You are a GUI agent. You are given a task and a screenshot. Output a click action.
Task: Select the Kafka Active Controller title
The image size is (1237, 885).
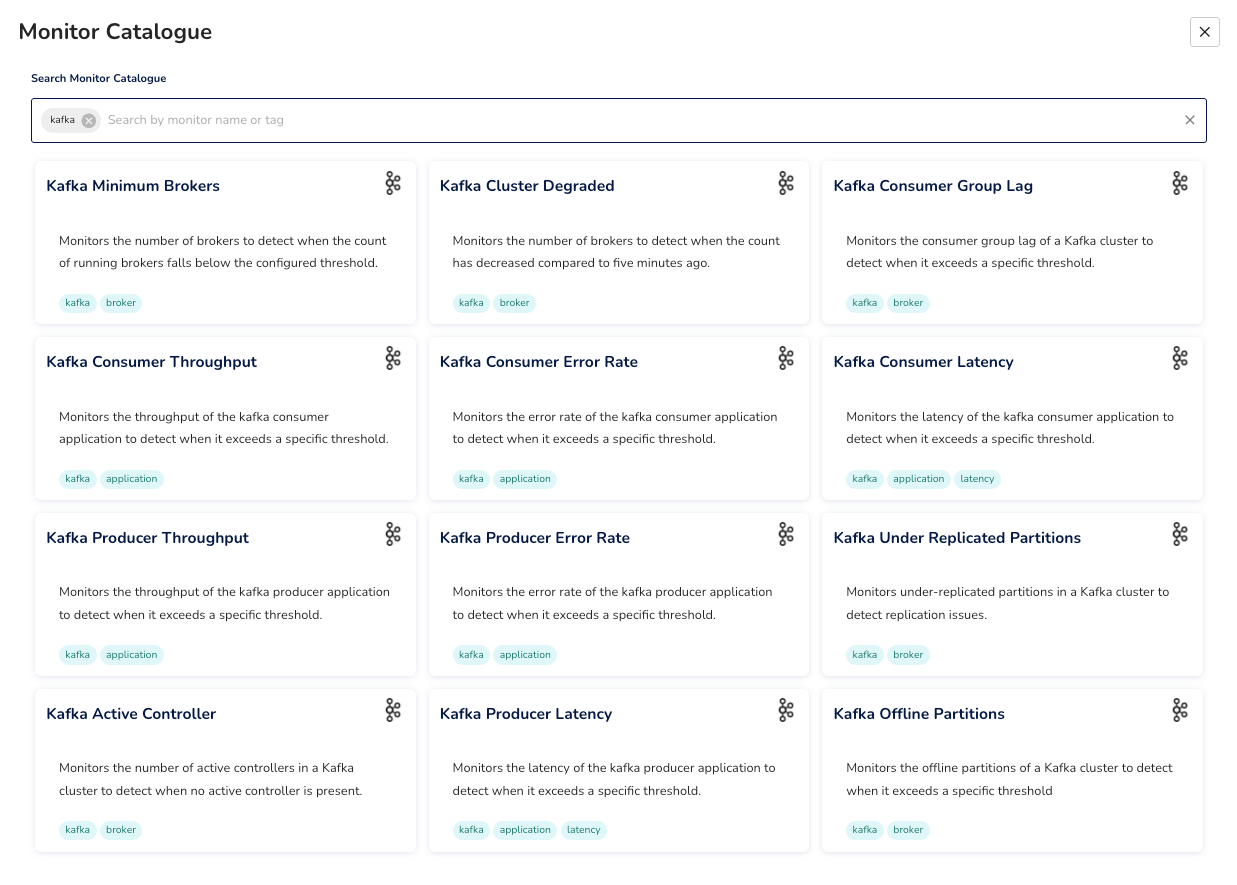[131, 714]
